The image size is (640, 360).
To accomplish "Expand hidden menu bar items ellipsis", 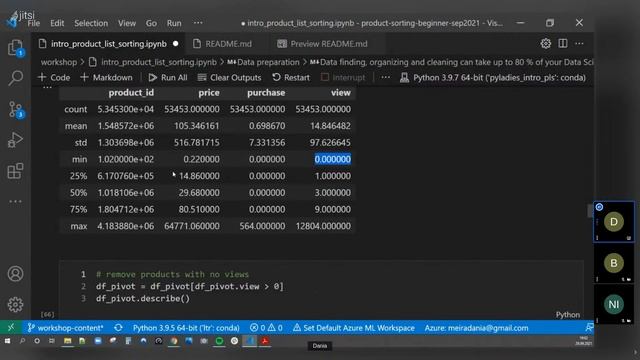I will coord(198,23).
